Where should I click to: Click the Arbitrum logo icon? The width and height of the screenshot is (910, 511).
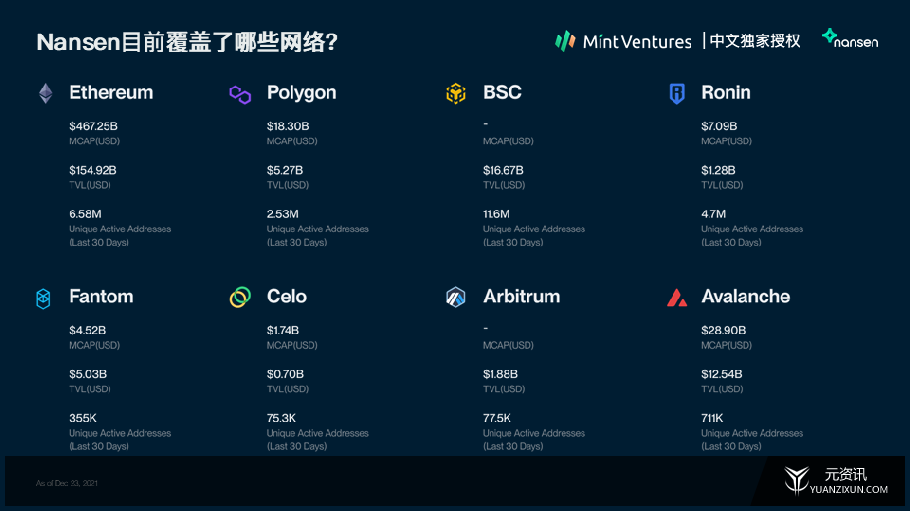click(456, 297)
